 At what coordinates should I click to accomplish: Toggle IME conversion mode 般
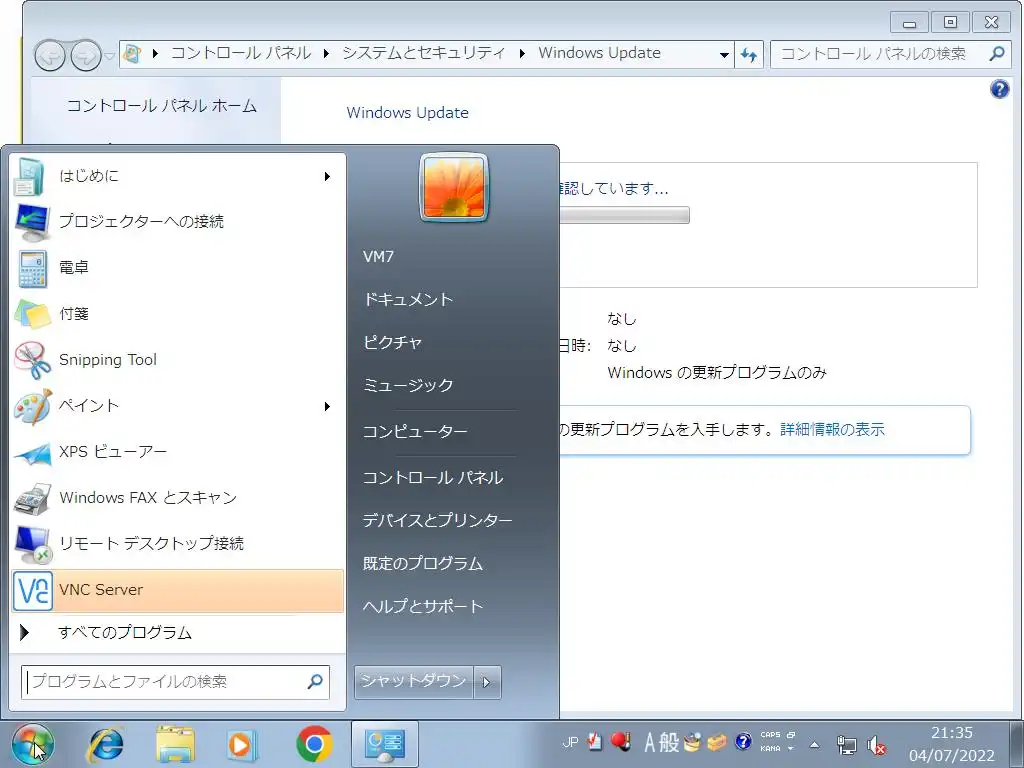coord(669,743)
